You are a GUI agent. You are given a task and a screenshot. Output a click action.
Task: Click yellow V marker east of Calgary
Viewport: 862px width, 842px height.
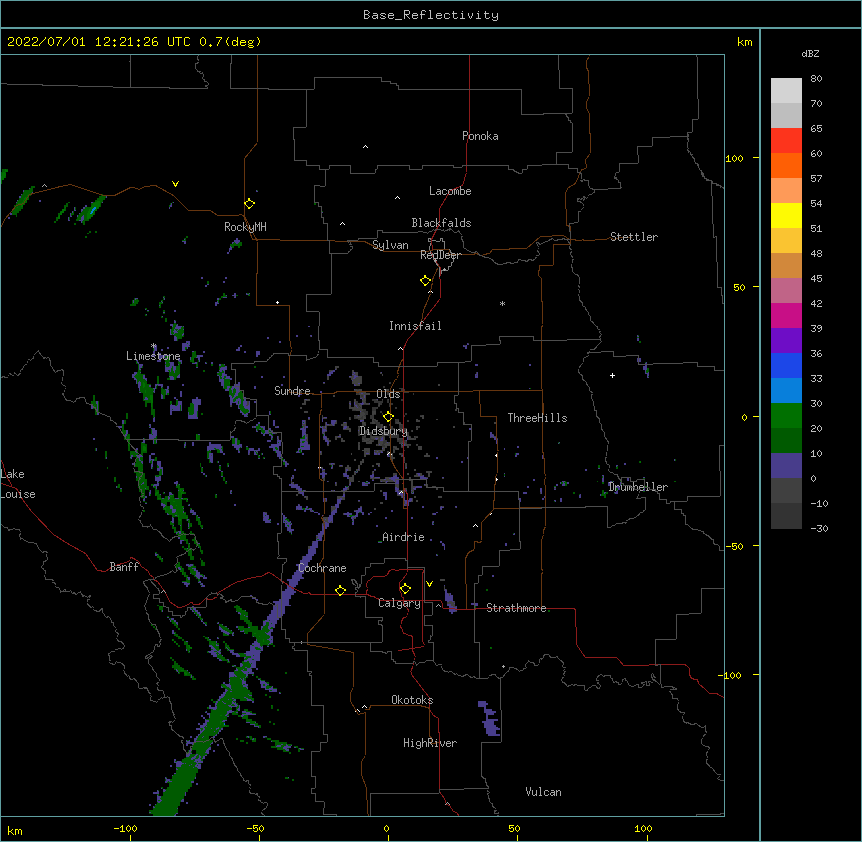[429, 584]
